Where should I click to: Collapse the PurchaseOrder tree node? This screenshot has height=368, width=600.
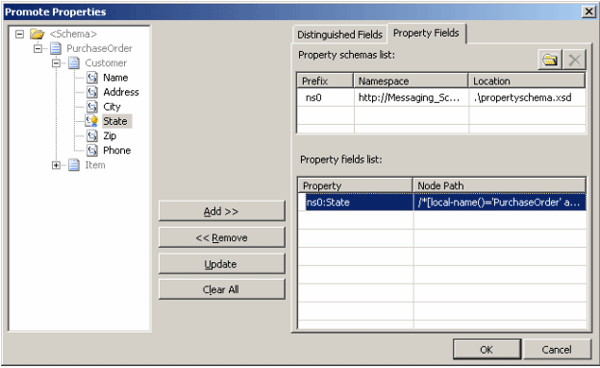(x=38, y=49)
